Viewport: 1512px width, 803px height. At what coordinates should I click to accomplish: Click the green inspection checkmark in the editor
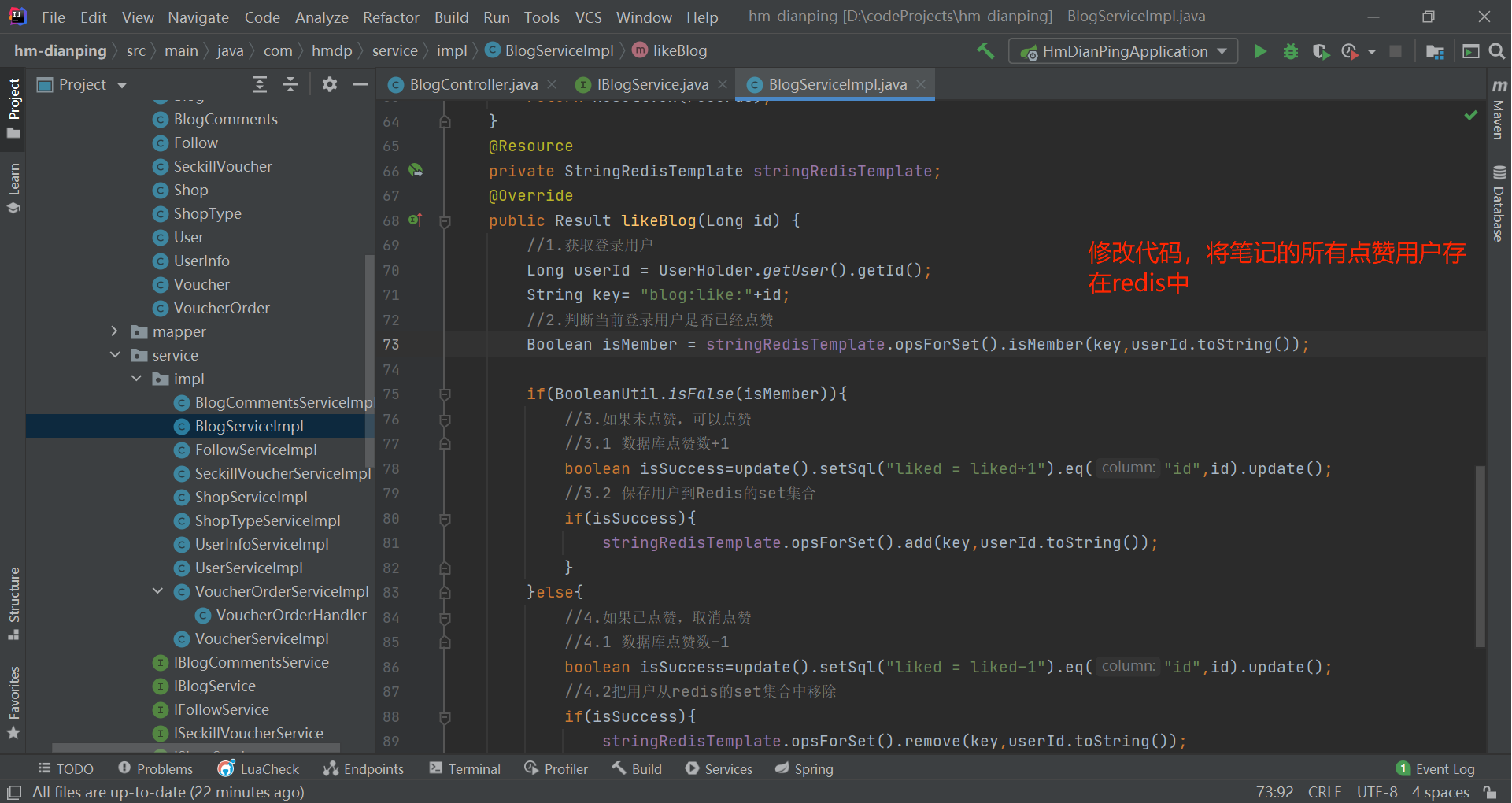coord(1470,116)
